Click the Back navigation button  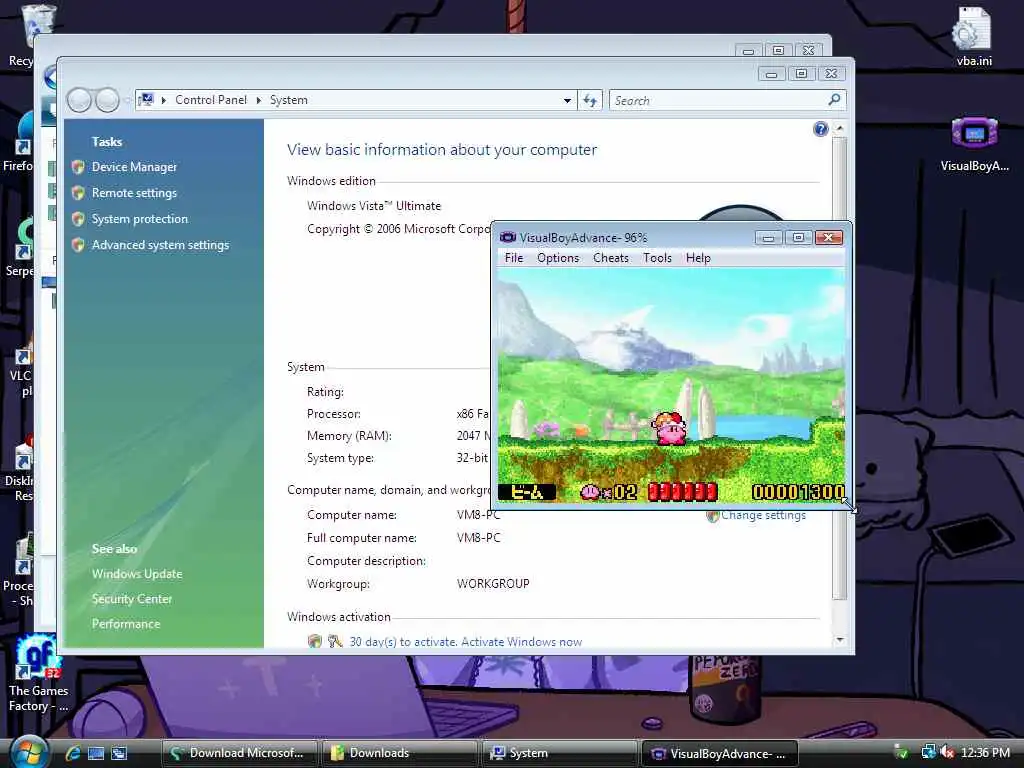click(80, 101)
